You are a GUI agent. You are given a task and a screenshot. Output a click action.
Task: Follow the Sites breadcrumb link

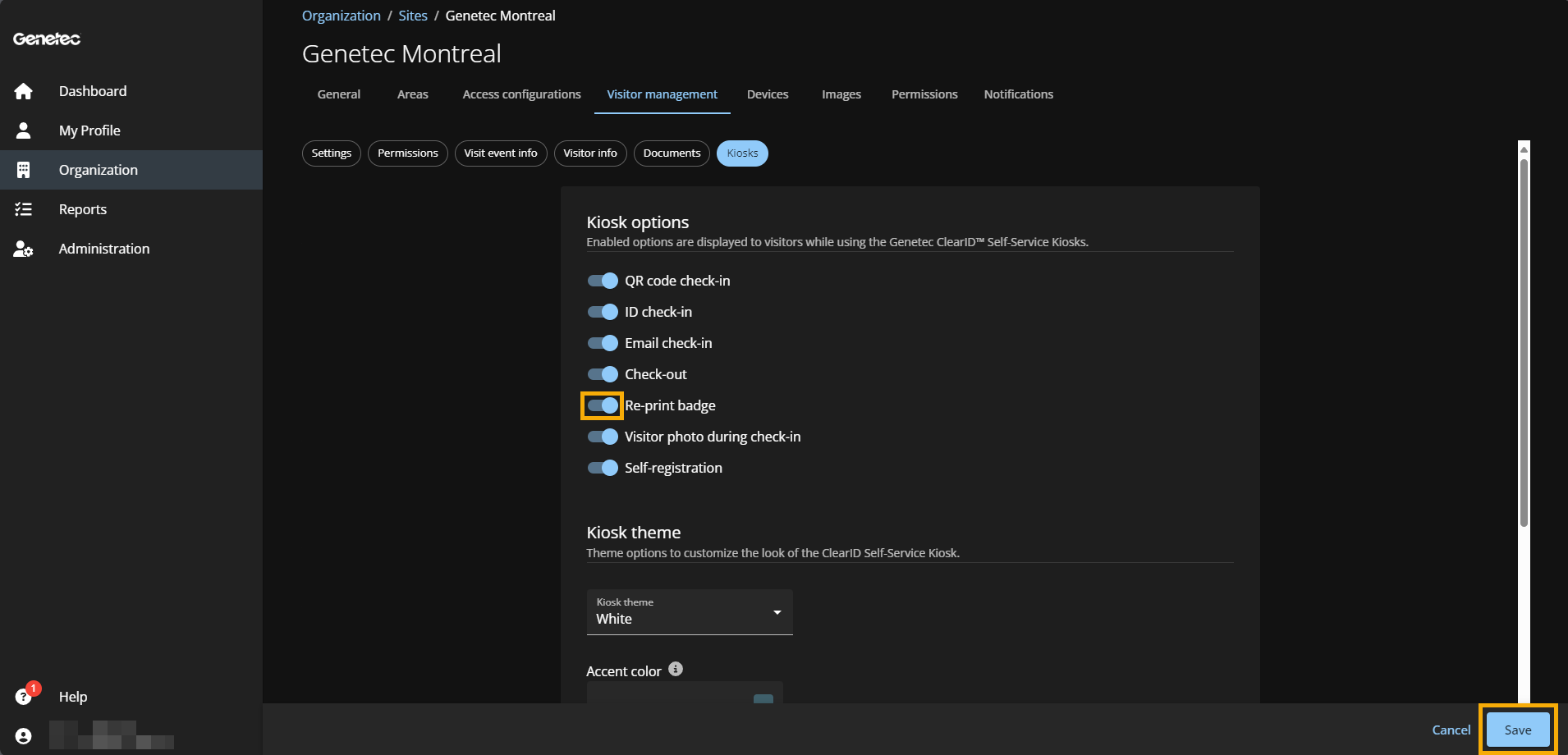[413, 16]
